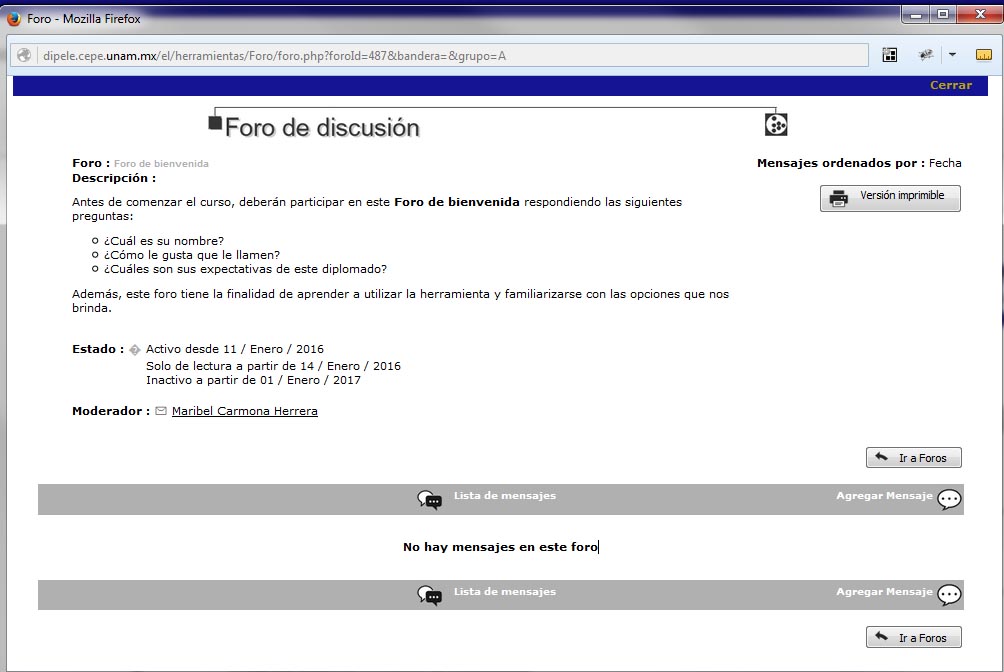
Task: Click the upper Ir a Foros button
Action: click(x=913, y=458)
